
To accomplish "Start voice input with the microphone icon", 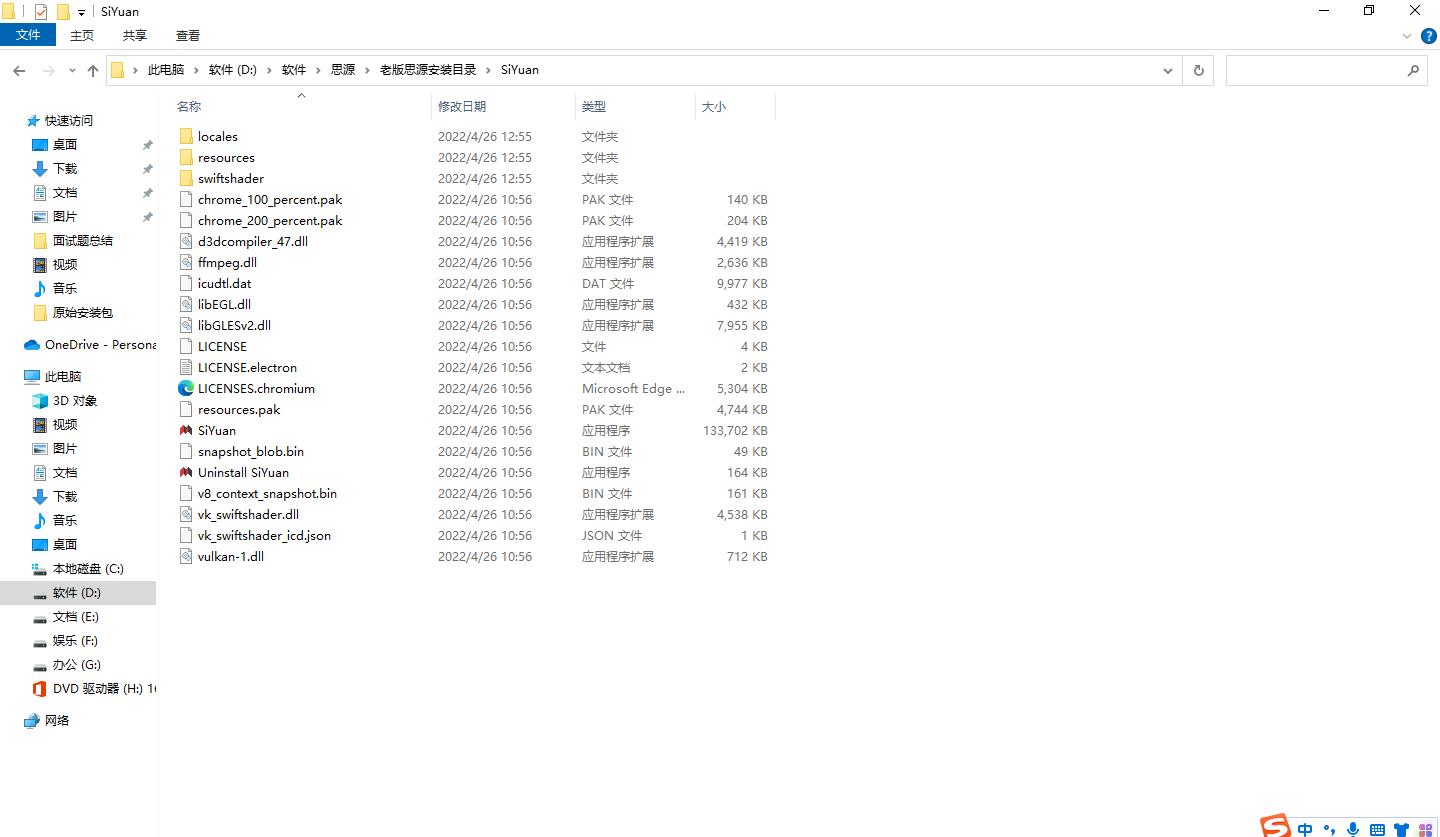I will click(1353, 829).
